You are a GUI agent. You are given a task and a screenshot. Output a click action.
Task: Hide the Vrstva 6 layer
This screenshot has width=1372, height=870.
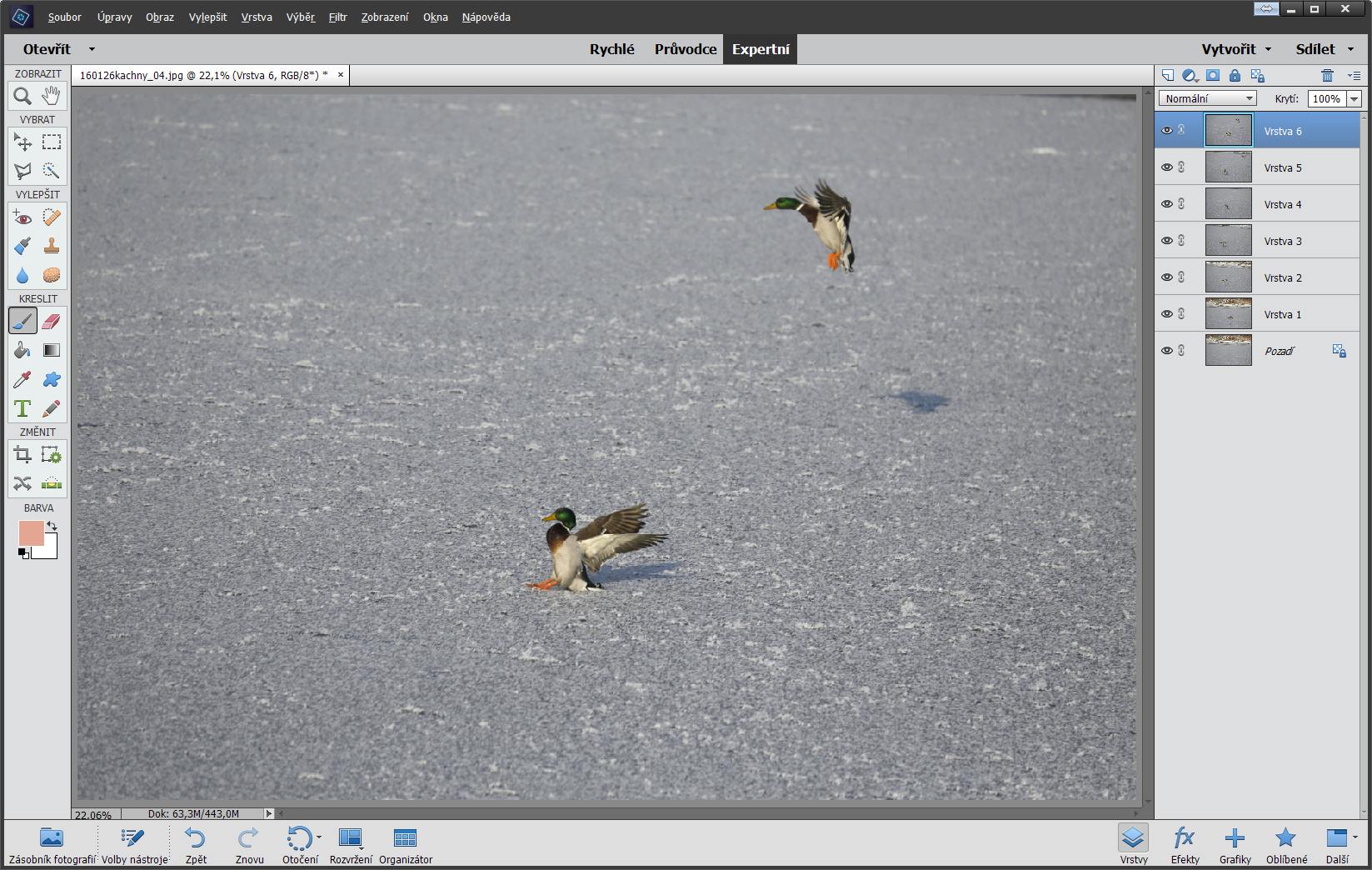tap(1166, 131)
